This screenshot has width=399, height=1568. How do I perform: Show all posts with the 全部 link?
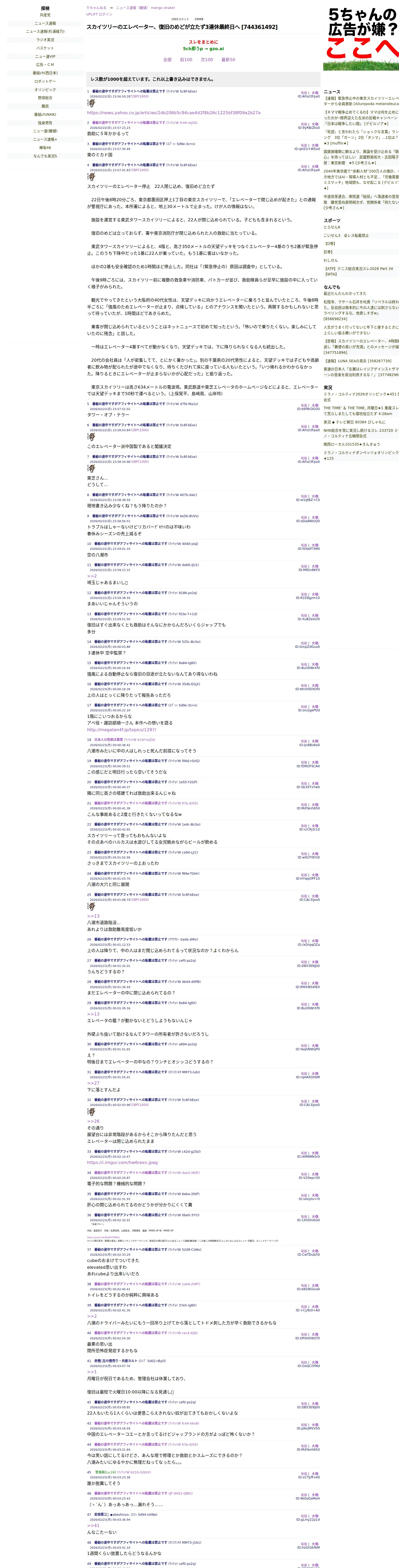pos(167,60)
